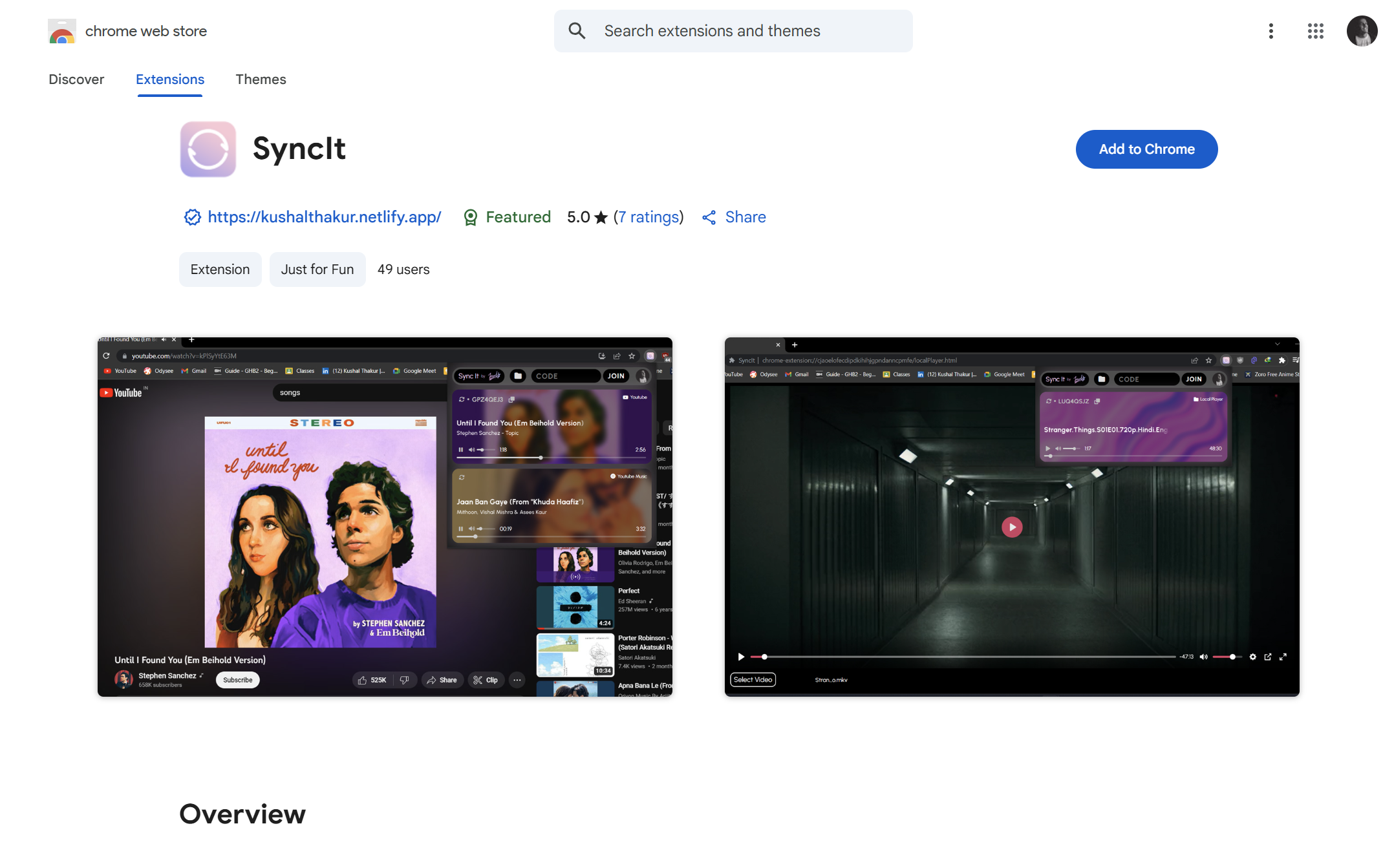Click the 525K like button in screenshot
Image resolution: width=1394 pixels, height=868 pixels.
pyautogui.click(x=372, y=680)
